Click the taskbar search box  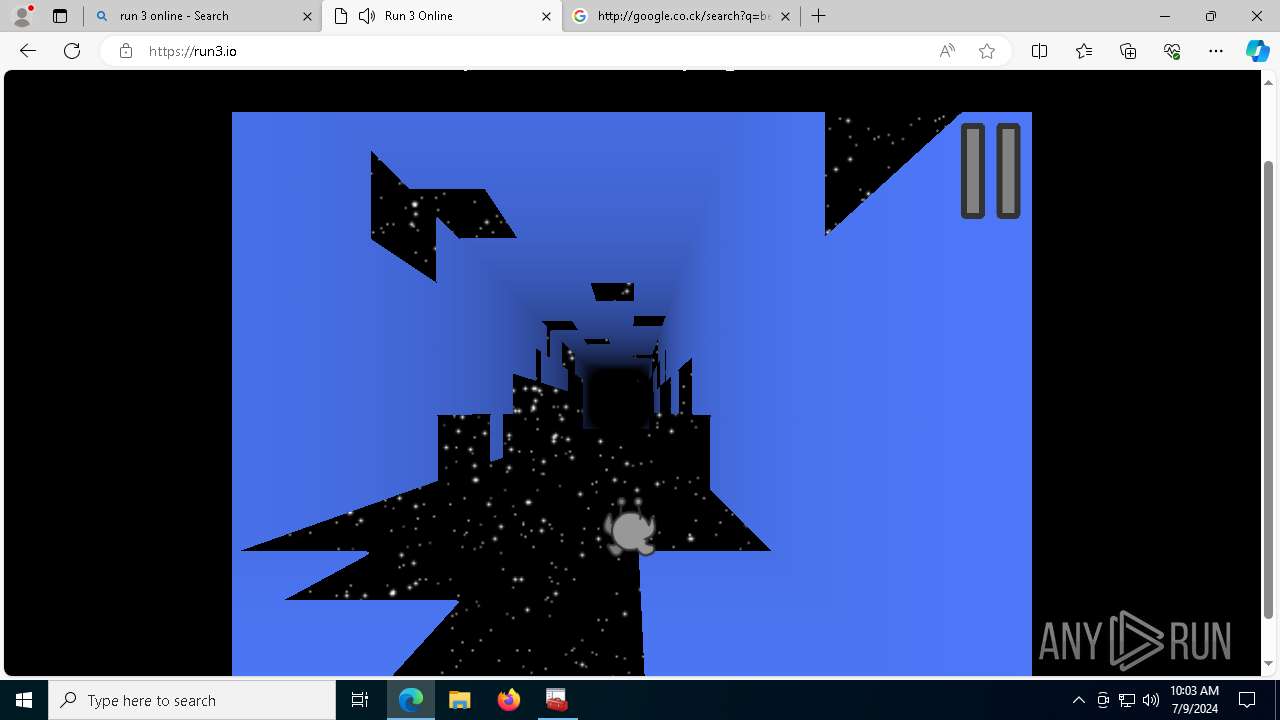coord(192,700)
